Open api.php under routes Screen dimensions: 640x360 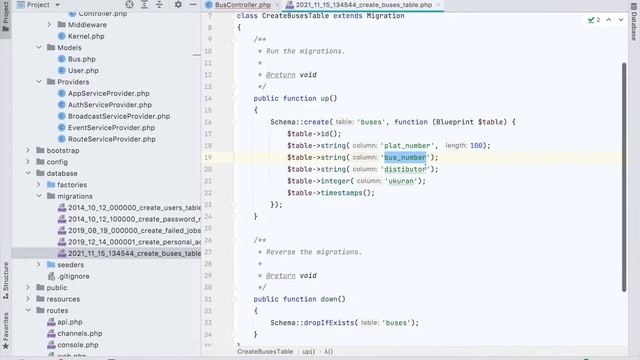tap(70, 322)
